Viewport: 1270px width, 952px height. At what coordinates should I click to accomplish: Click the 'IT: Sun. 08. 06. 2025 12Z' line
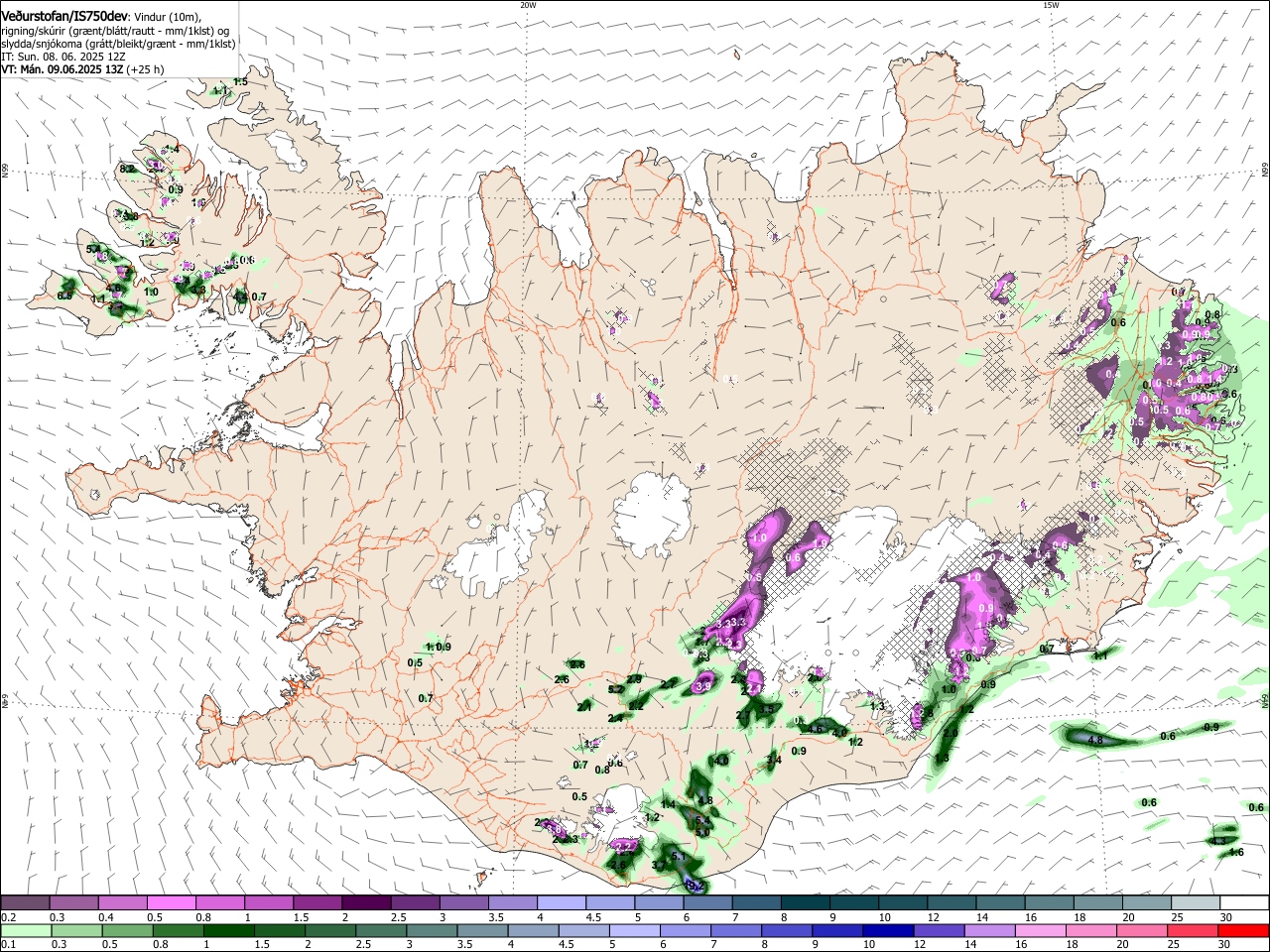(63, 57)
